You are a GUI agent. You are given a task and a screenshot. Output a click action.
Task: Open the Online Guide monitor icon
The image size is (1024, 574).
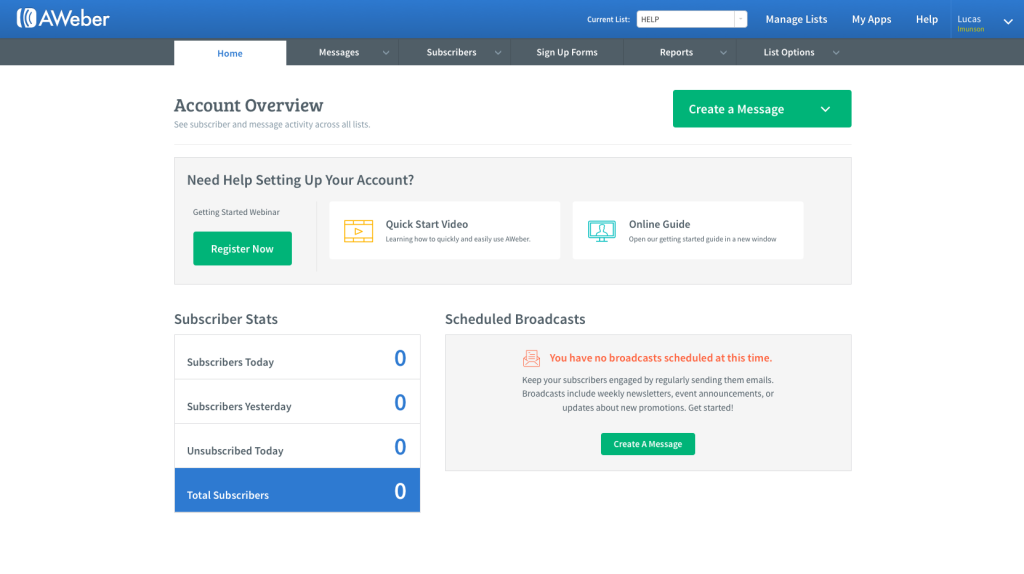pos(601,231)
